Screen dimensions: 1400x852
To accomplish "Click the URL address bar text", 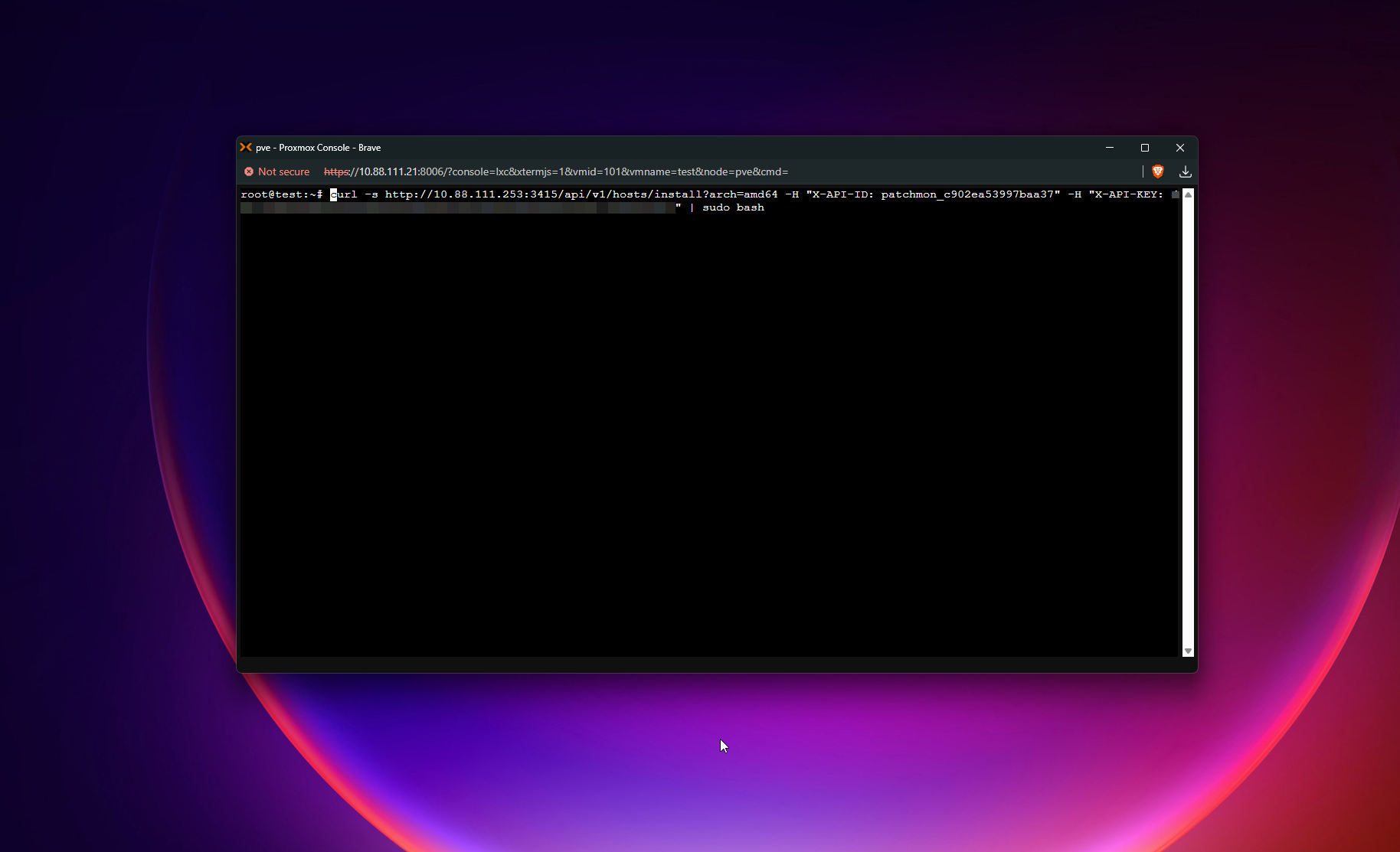I will click(556, 171).
